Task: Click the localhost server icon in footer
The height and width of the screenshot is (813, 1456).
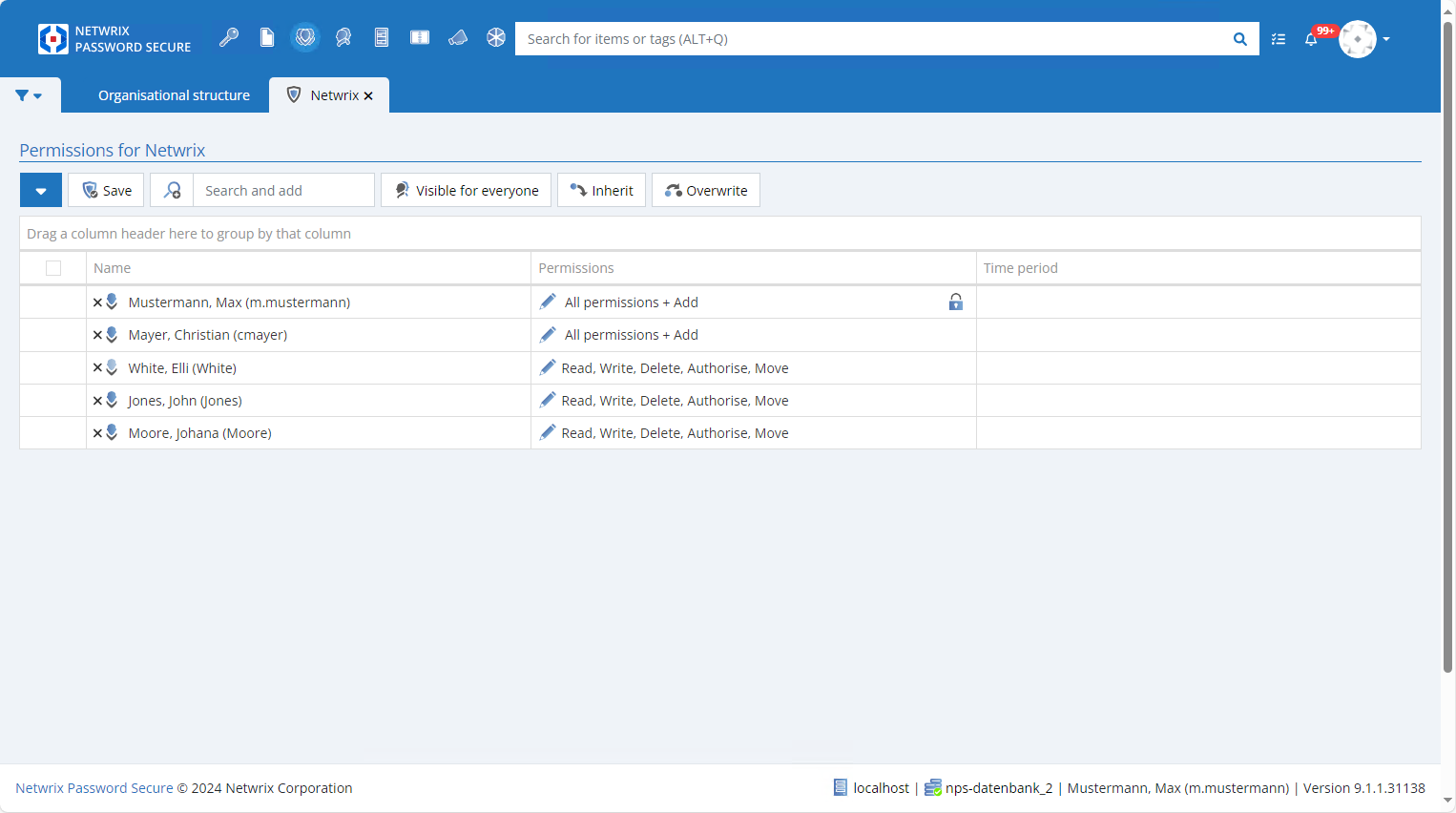Action: click(841, 787)
